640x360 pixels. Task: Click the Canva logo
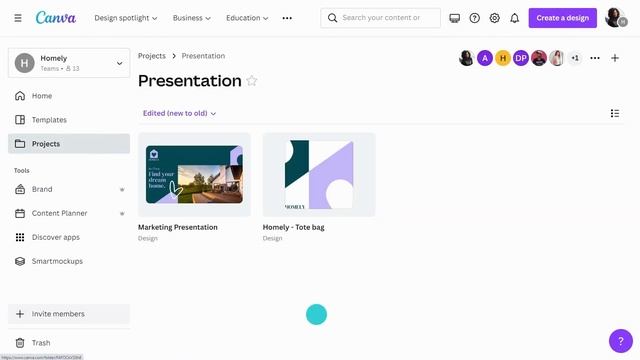point(56,18)
